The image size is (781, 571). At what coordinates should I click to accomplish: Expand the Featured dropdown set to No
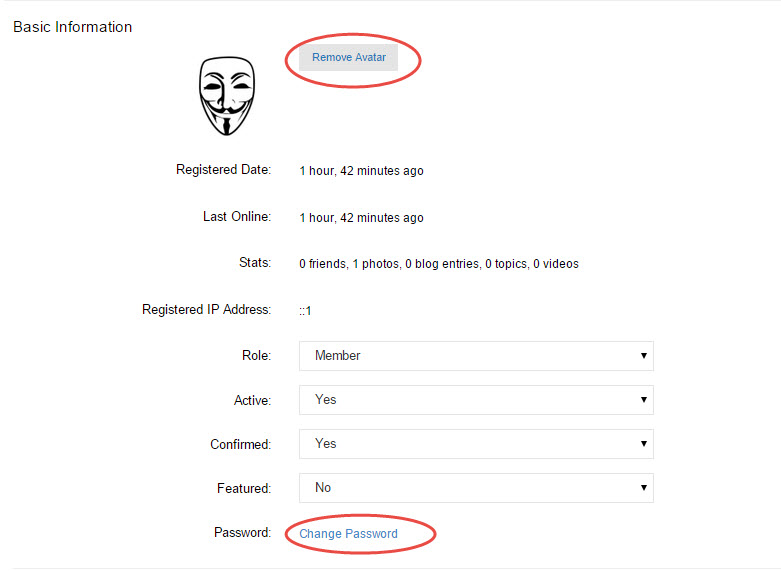[x=476, y=488]
